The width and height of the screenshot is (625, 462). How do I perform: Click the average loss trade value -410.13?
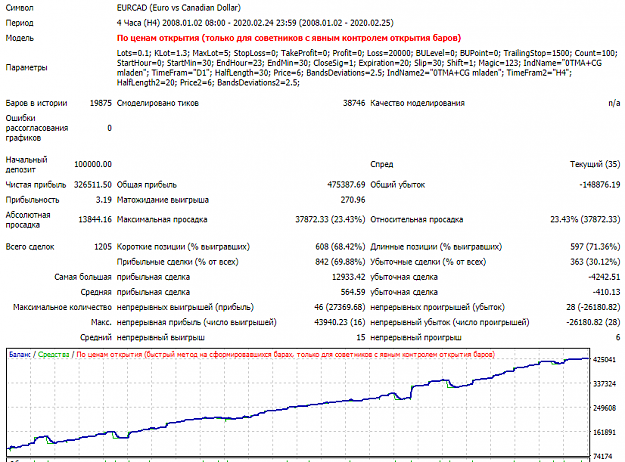606,292
